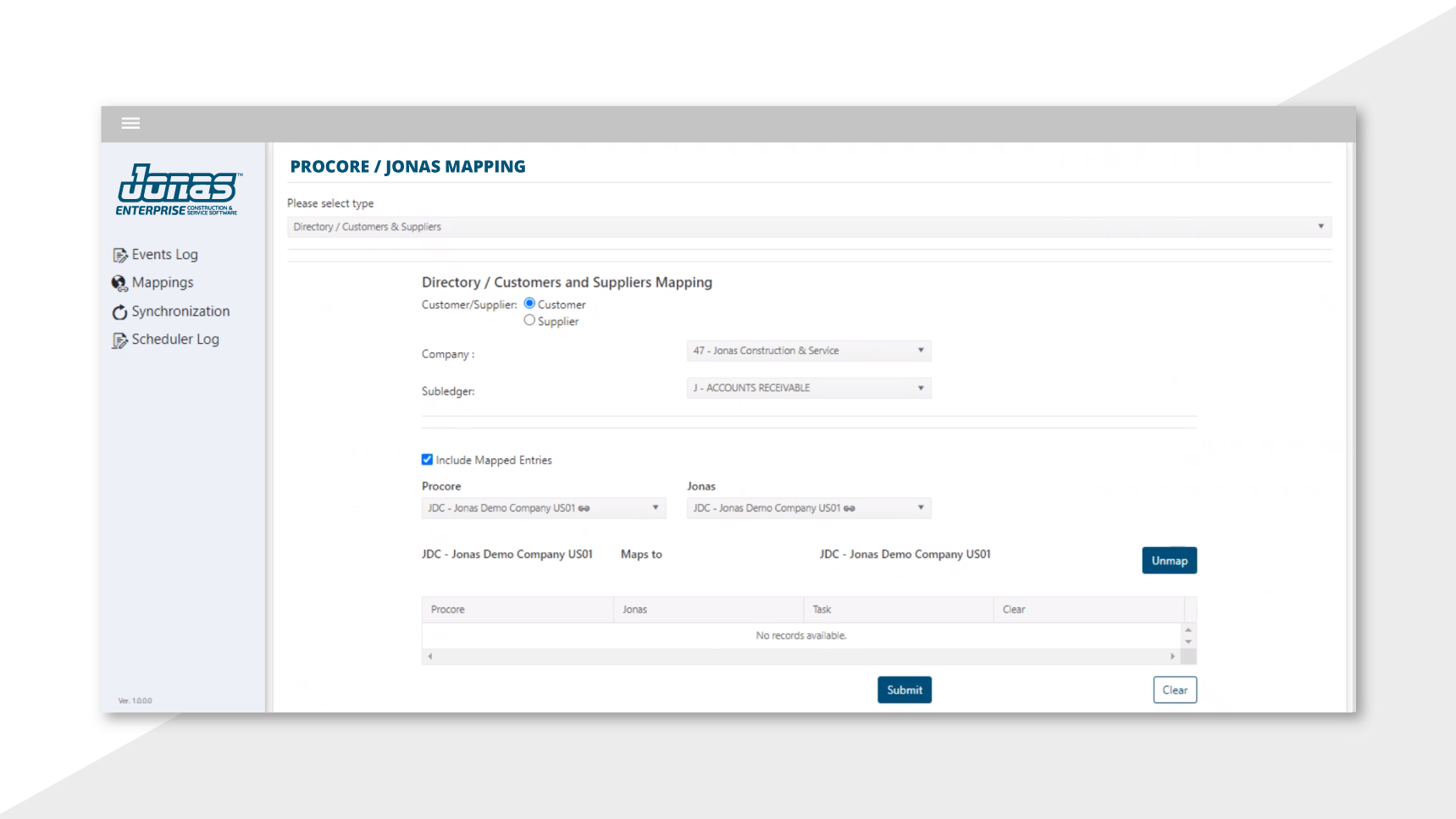This screenshot has width=1456, height=819.
Task: Click the Unmap button
Action: (1169, 561)
